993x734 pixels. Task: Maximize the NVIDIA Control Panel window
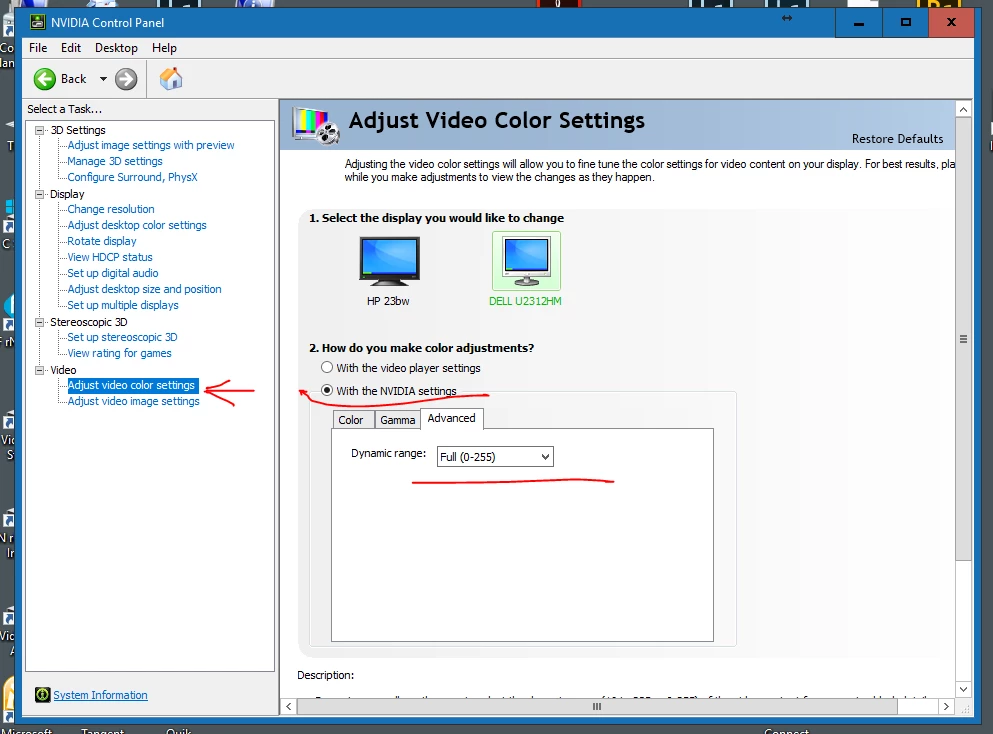coord(906,23)
